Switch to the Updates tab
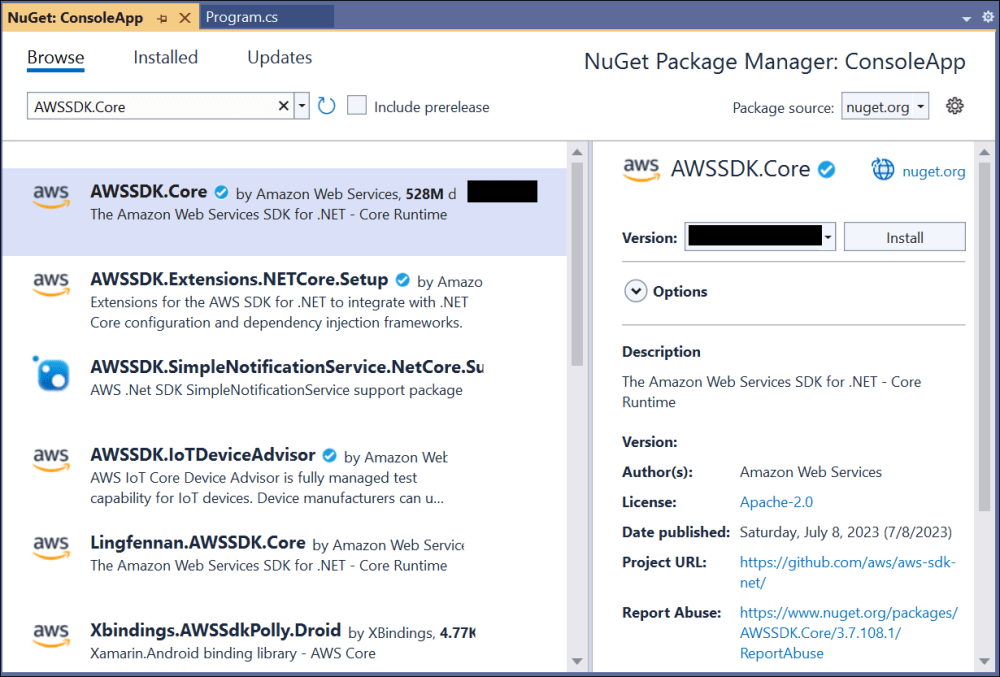1000x677 pixels. coord(280,58)
